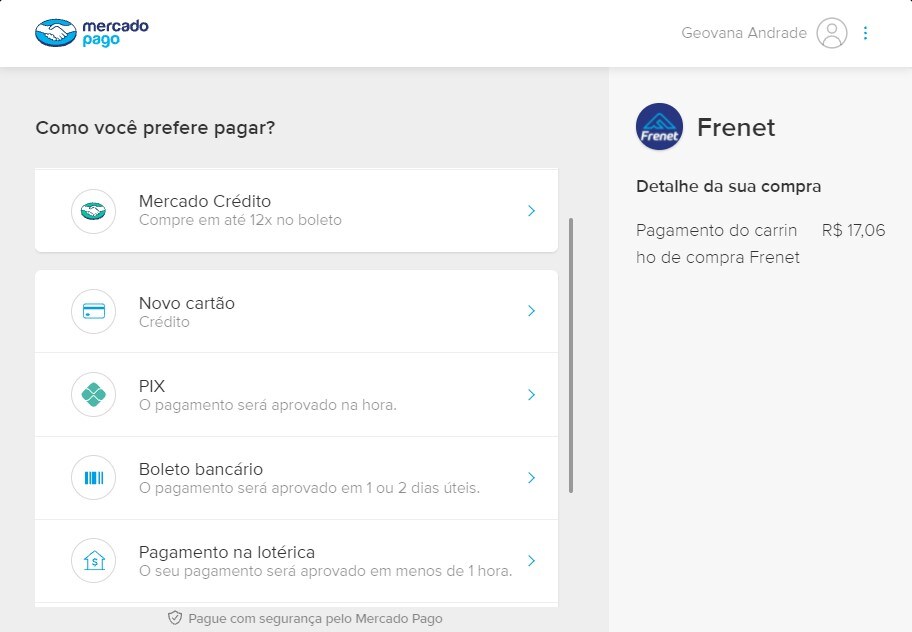This screenshot has width=912, height=632.
Task: Open the three-dot options menu
Action: pos(865,33)
